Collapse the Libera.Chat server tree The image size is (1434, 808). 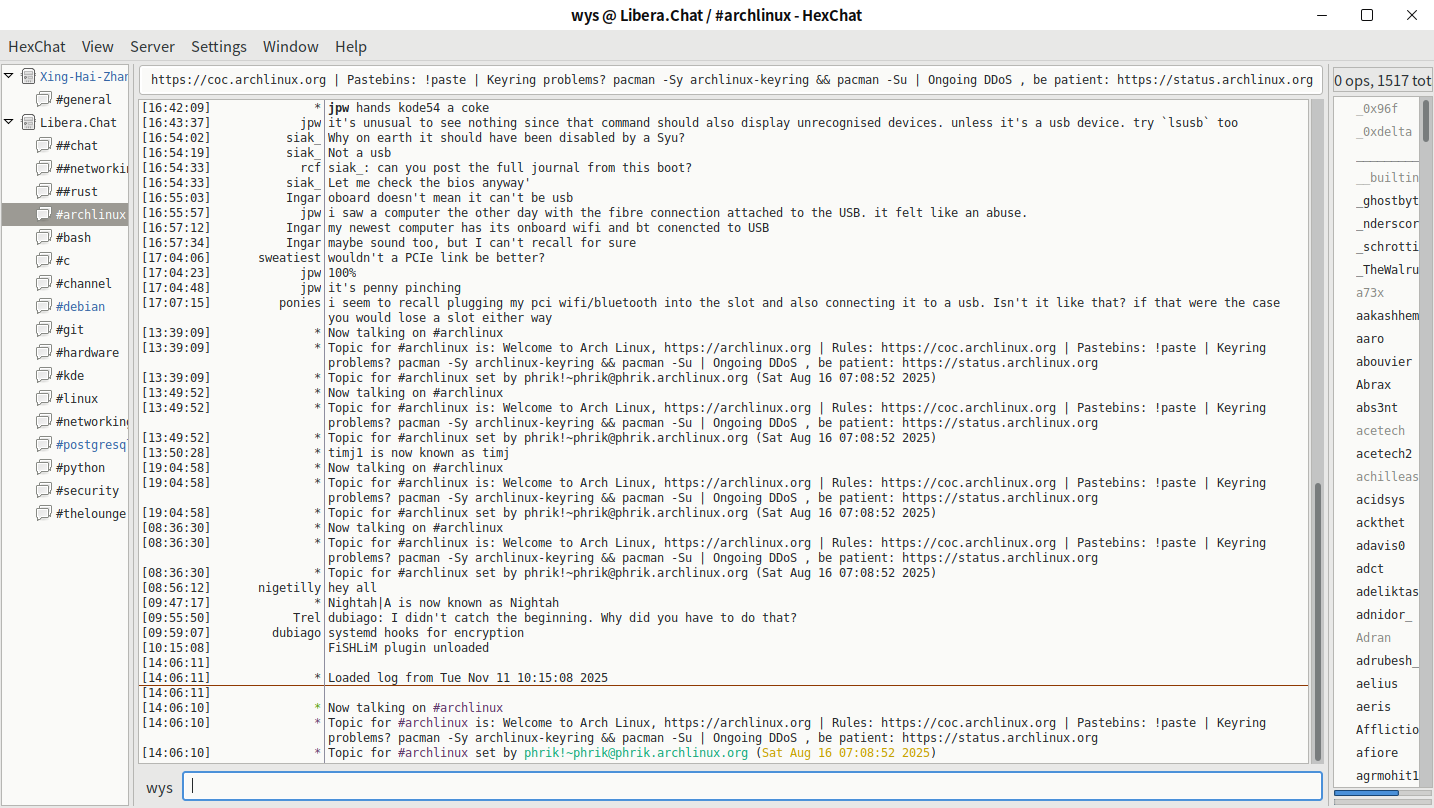(x=10, y=123)
